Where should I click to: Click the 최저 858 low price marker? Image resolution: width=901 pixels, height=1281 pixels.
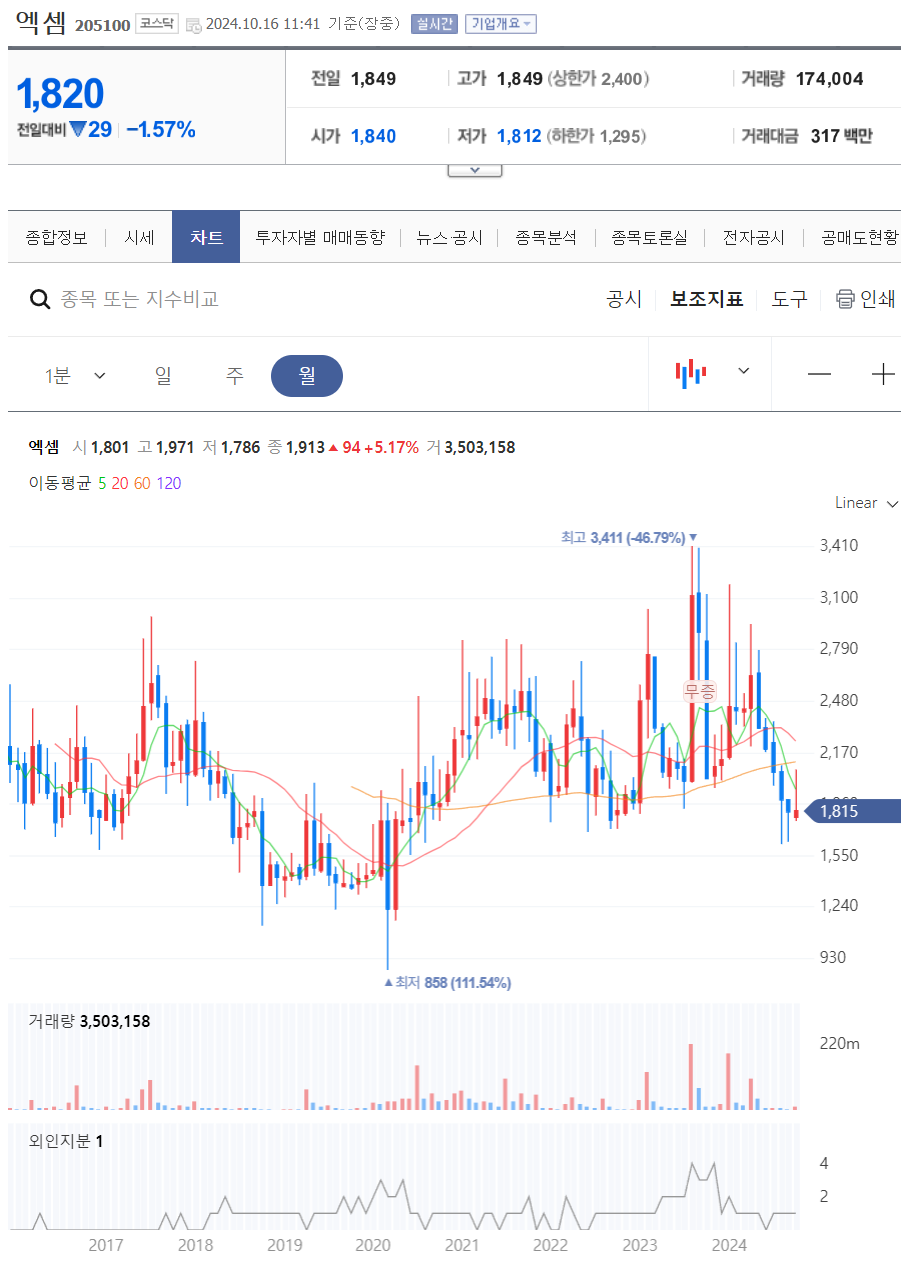448,983
